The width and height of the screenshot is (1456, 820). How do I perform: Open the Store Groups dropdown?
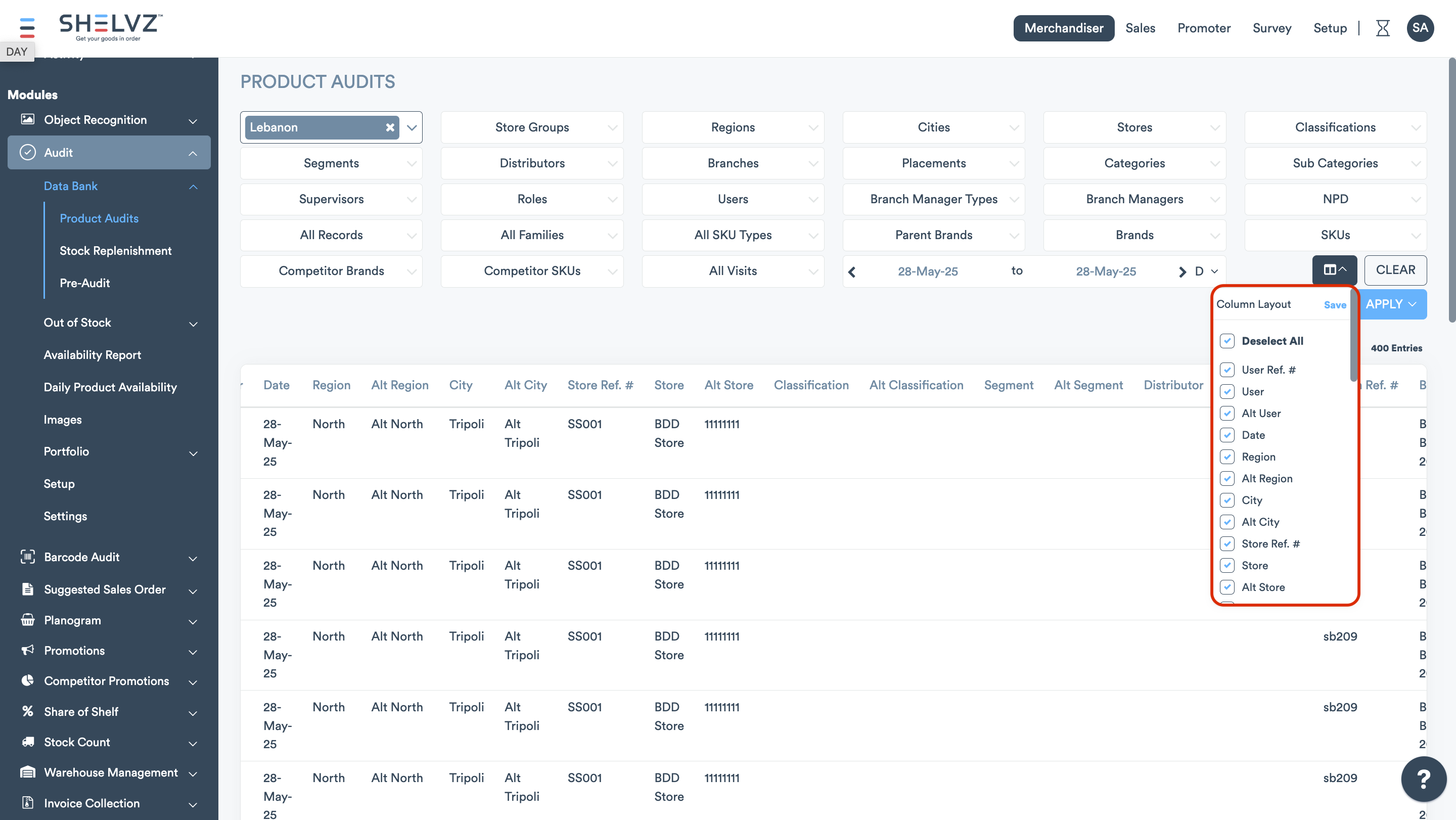click(x=531, y=128)
